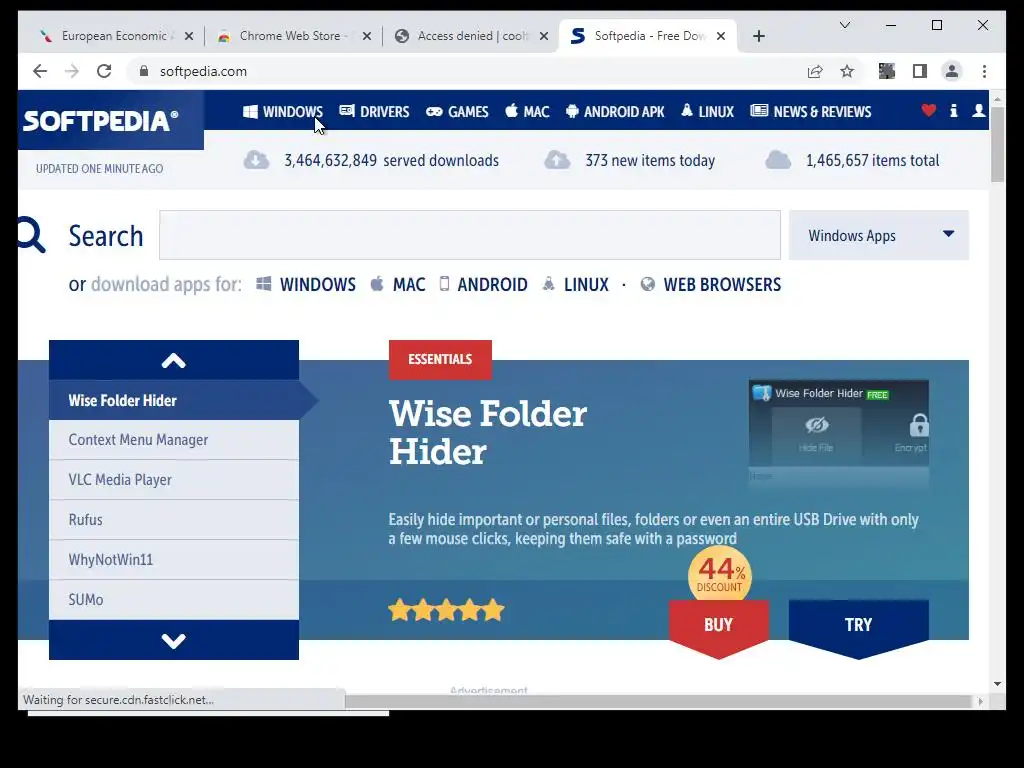Open the tab search chevron

click(x=844, y=25)
